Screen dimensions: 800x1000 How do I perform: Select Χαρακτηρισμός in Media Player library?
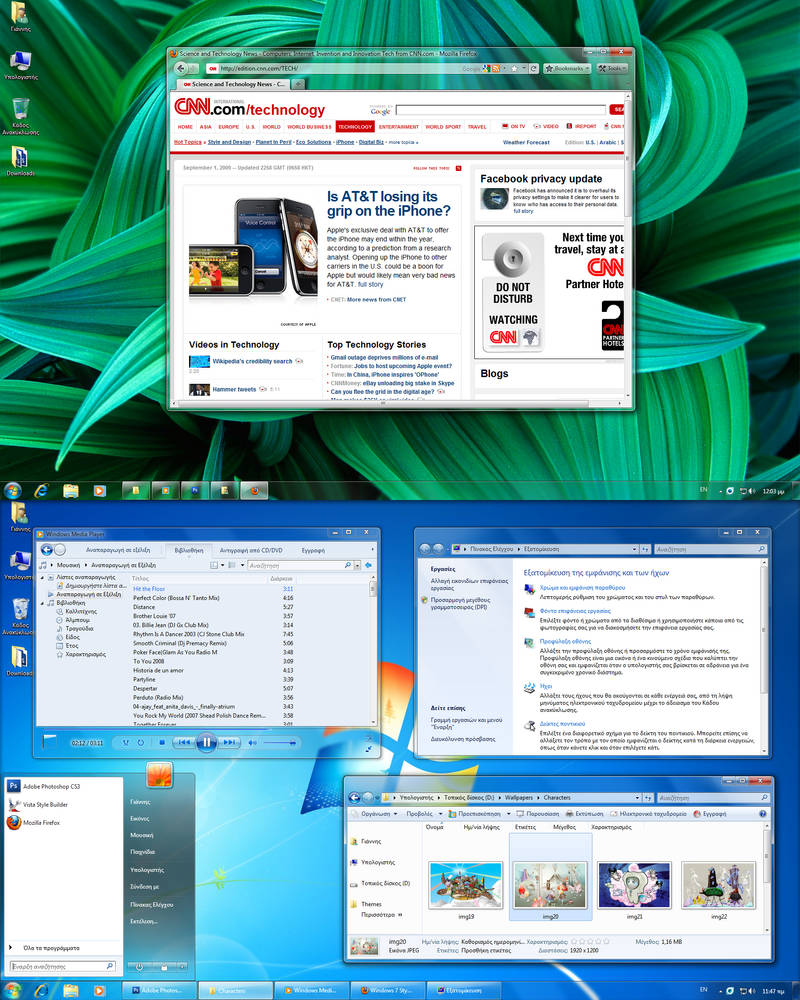coord(85,654)
